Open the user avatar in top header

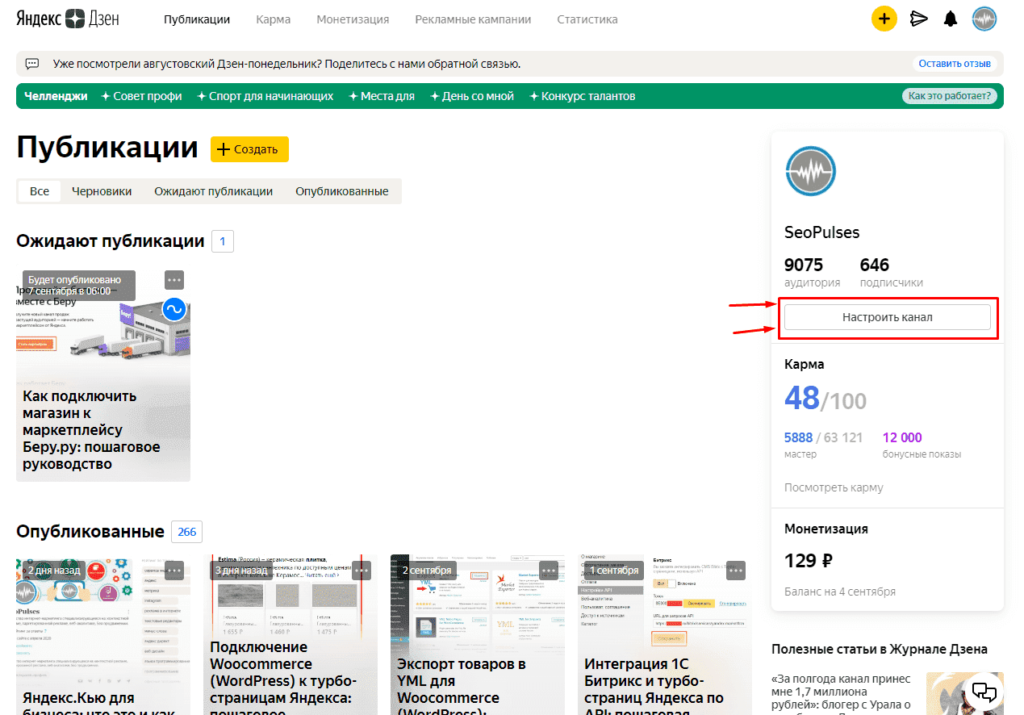984,19
